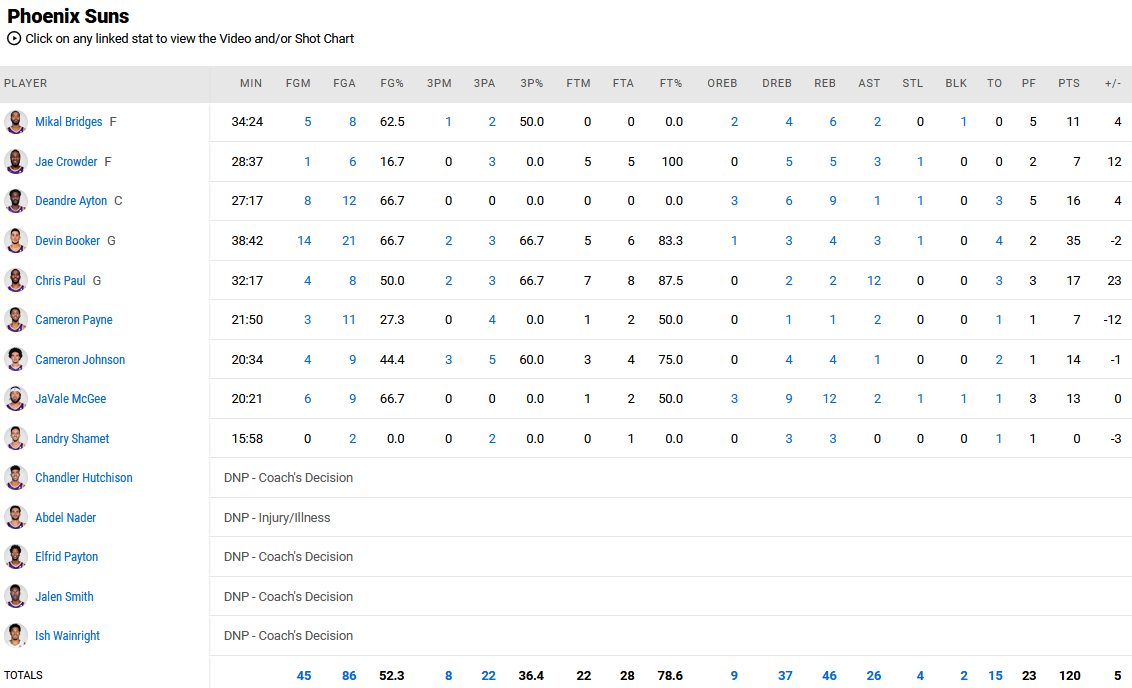This screenshot has width=1132, height=688.
Task: View team total 45 field goals made
Action: click(x=304, y=676)
